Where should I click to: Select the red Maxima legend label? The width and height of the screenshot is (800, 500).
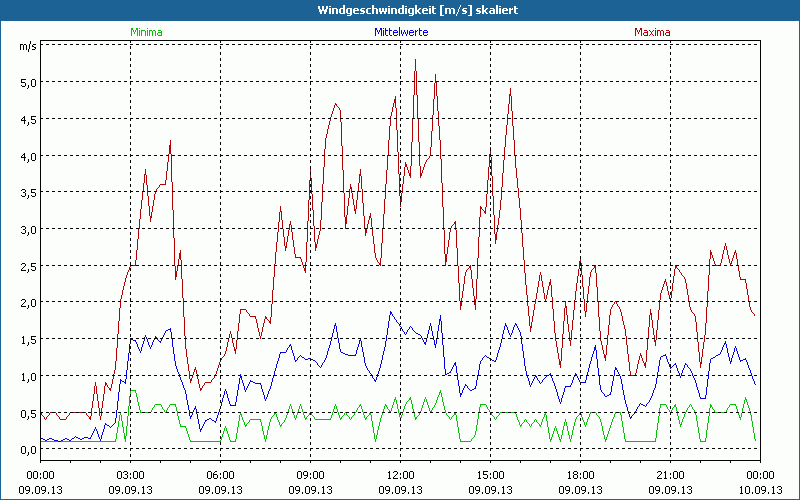[x=653, y=32]
